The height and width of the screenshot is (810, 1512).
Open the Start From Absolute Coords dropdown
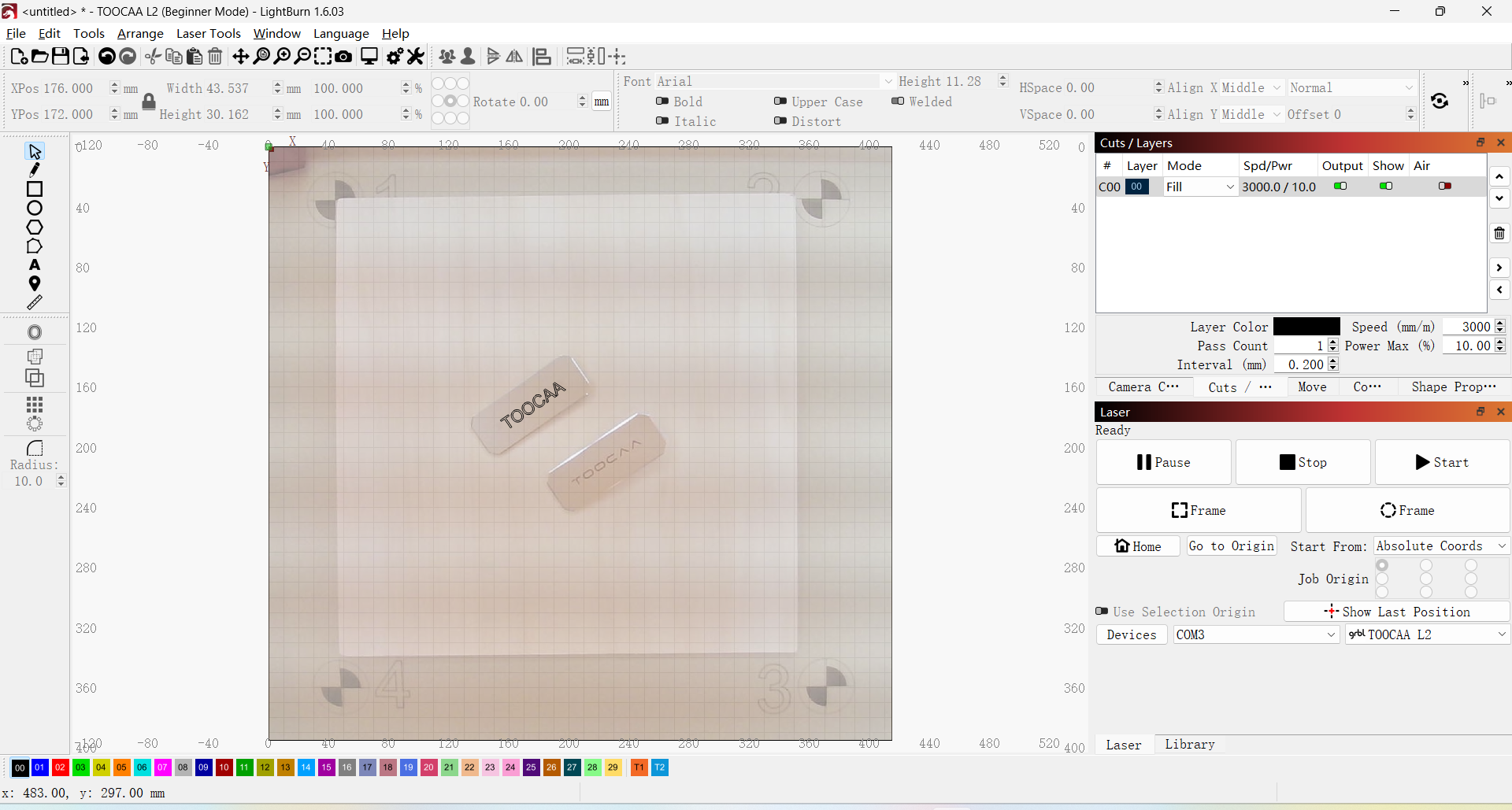(1441, 546)
